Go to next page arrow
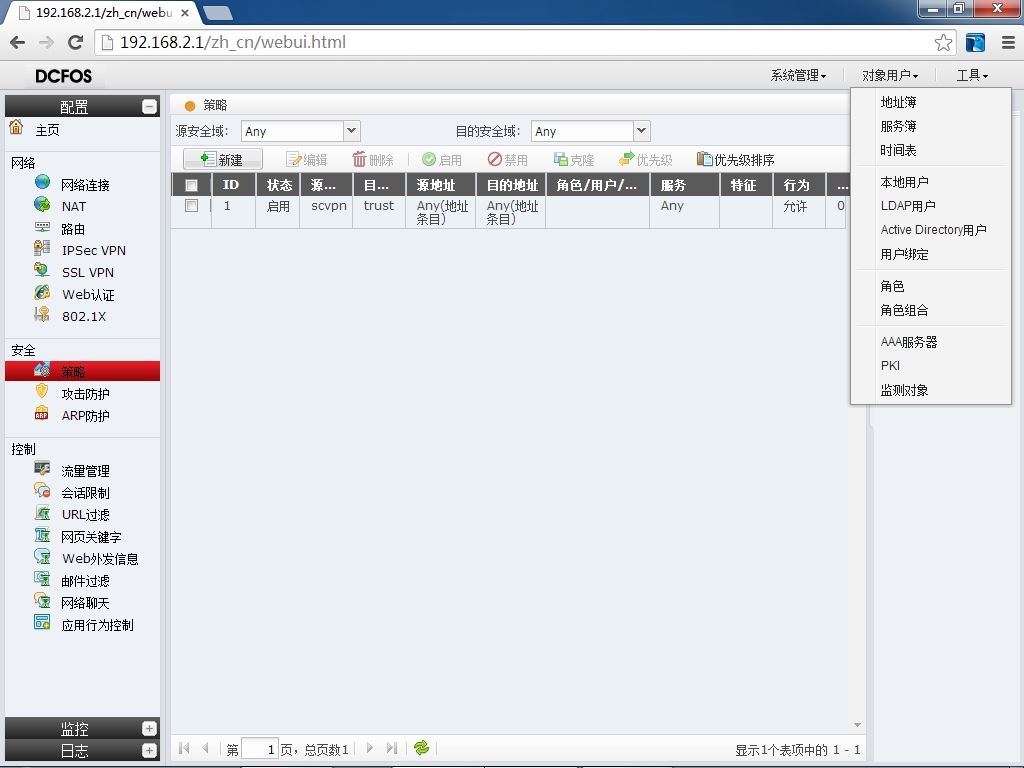 pos(370,748)
